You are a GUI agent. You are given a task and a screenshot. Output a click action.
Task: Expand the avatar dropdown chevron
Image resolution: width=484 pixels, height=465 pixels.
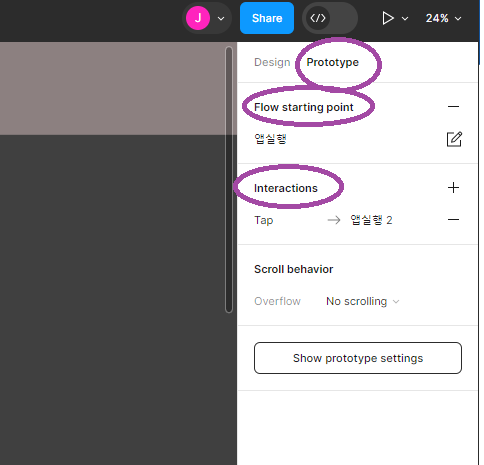[221, 19]
